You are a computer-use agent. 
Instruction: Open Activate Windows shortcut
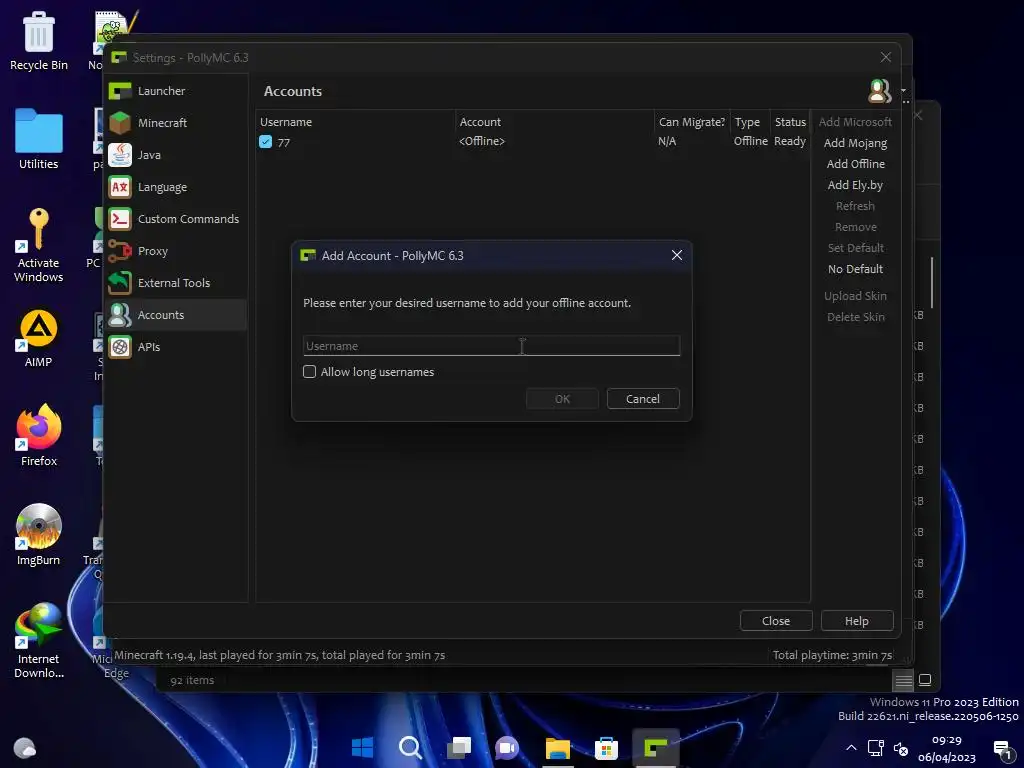click(39, 245)
